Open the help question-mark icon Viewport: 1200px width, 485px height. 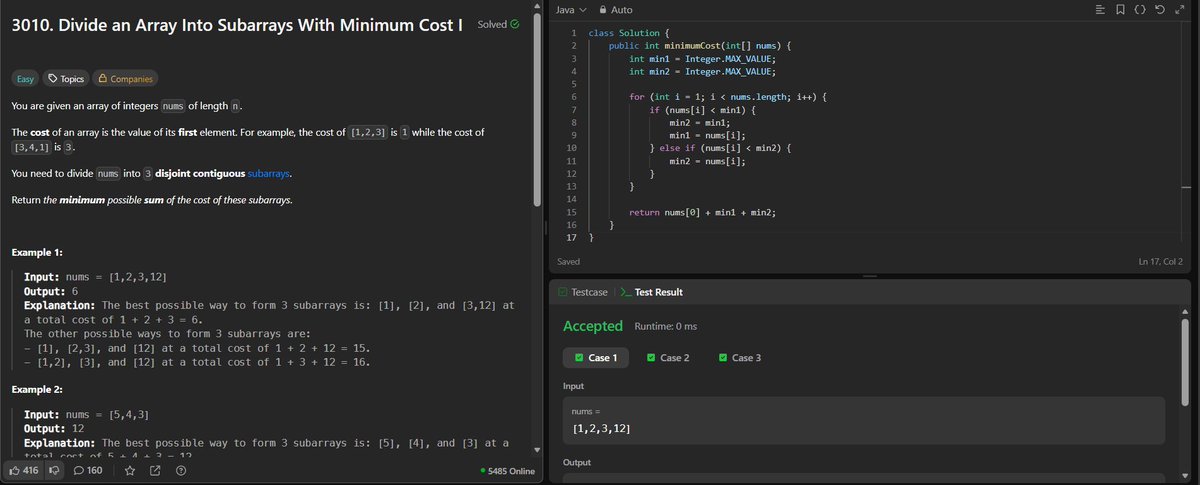181,470
